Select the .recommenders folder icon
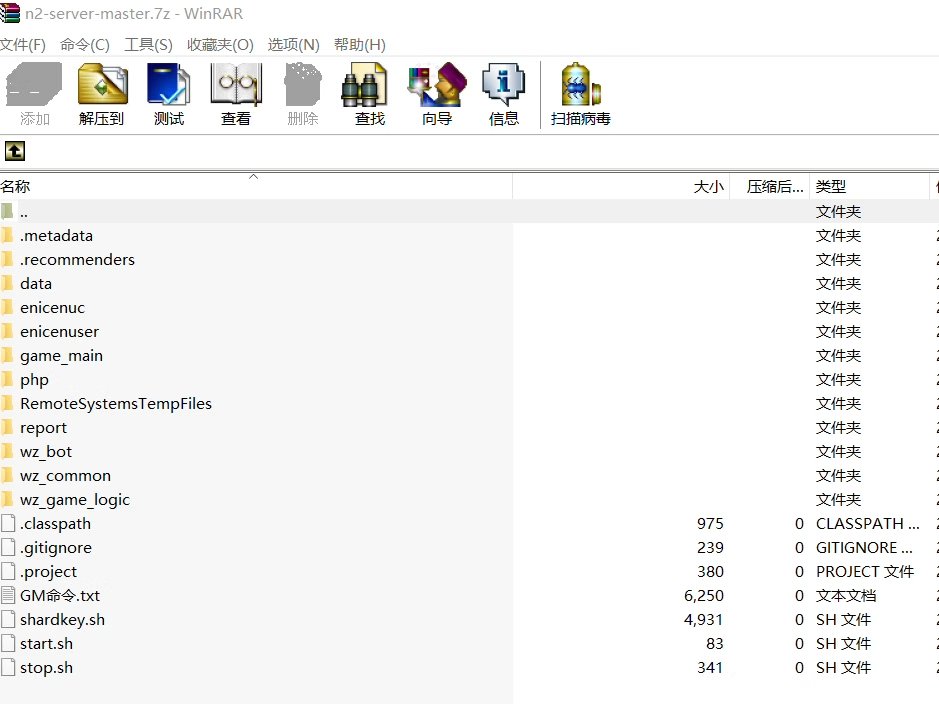 pos(7,259)
